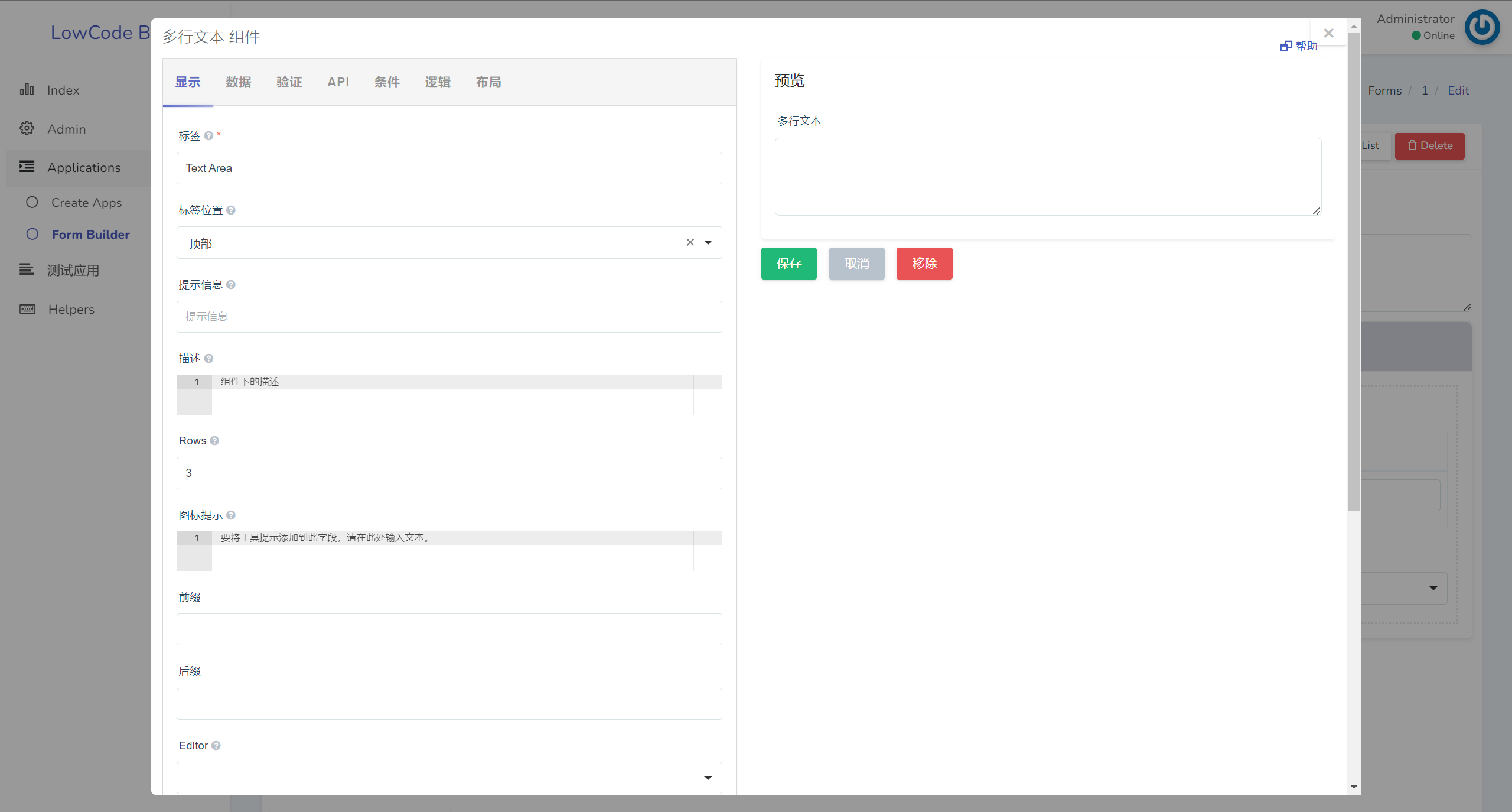The image size is (1512, 812).
Task: Click the green 保存 button
Action: click(788, 264)
